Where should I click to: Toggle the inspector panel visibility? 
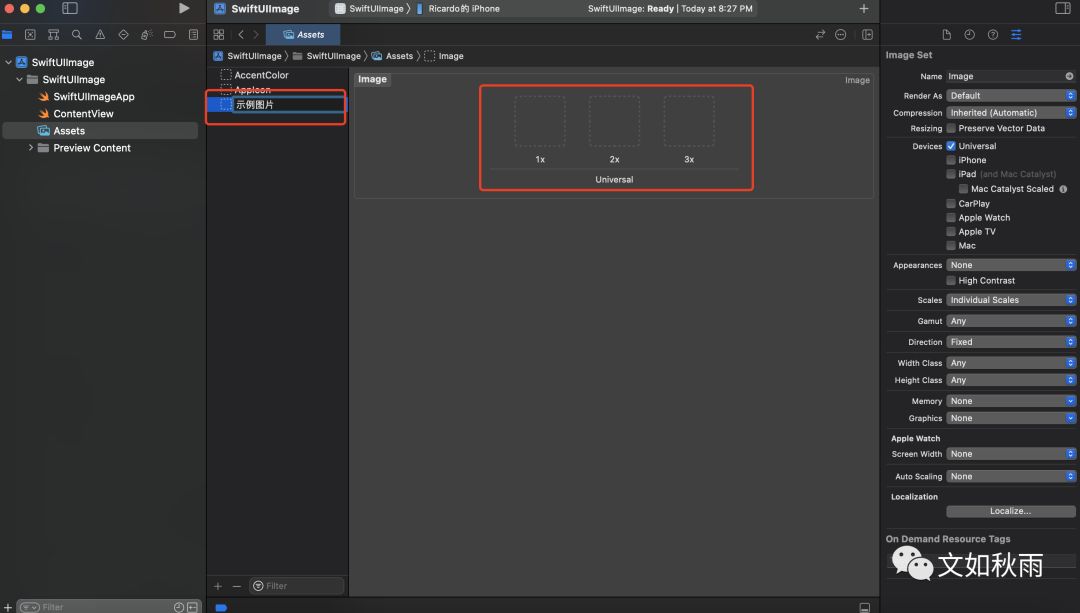click(1063, 8)
